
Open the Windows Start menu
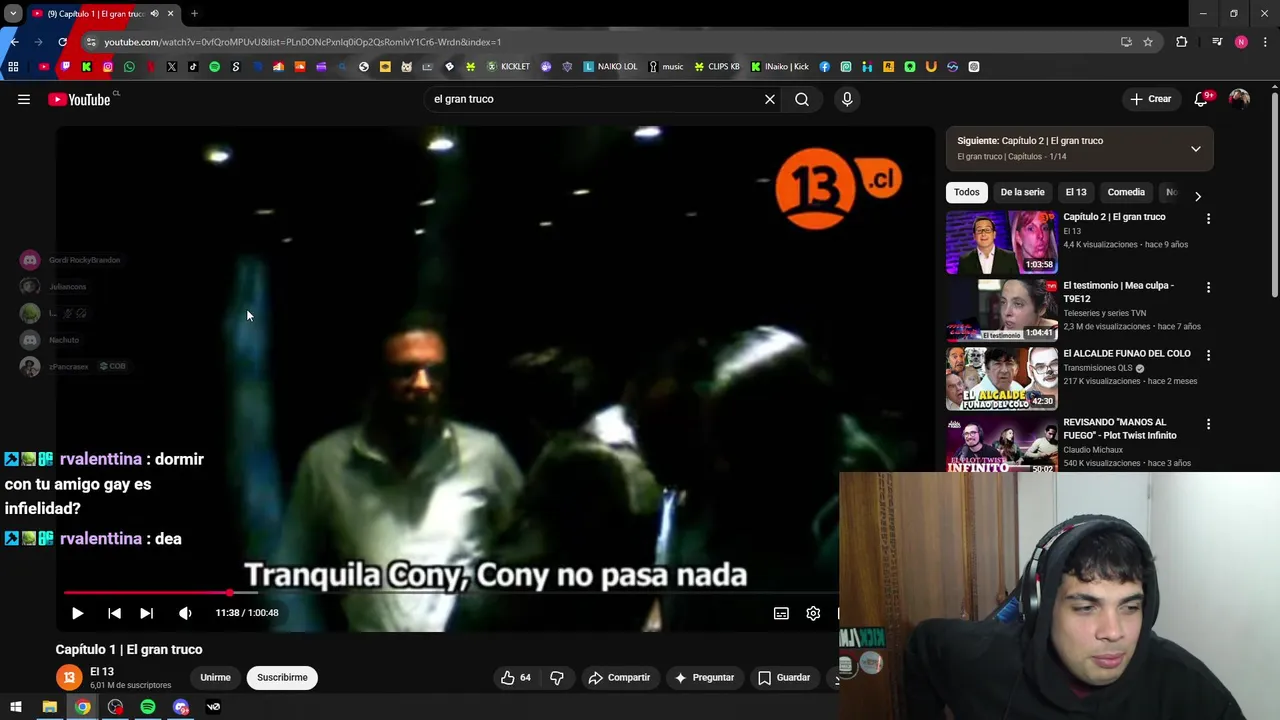point(16,707)
